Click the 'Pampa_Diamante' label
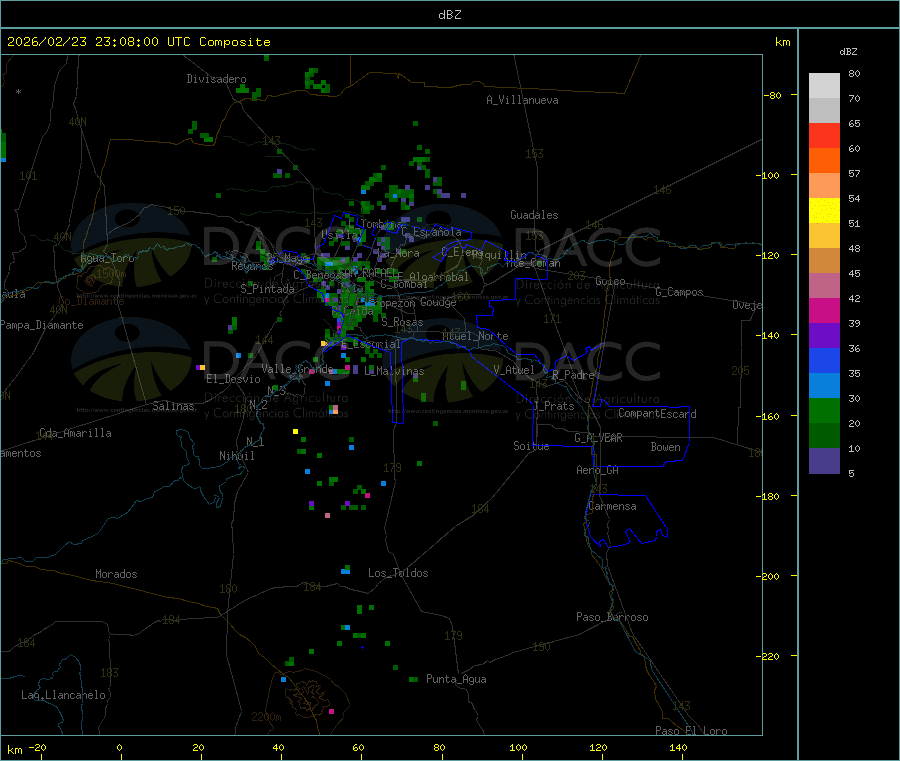Viewport: 900px width, 761px height. [42, 325]
